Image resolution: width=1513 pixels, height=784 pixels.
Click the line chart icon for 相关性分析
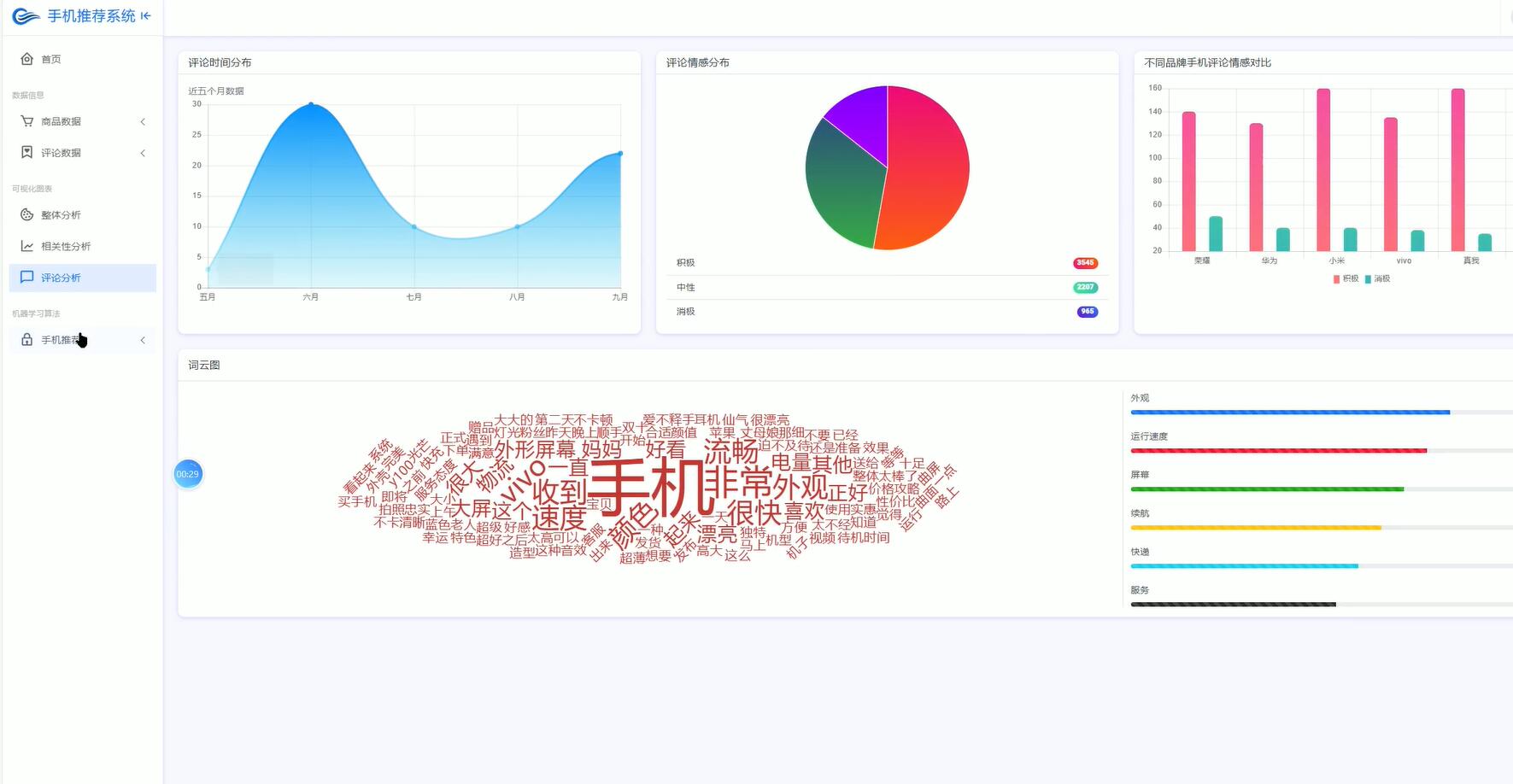tap(26, 245)
